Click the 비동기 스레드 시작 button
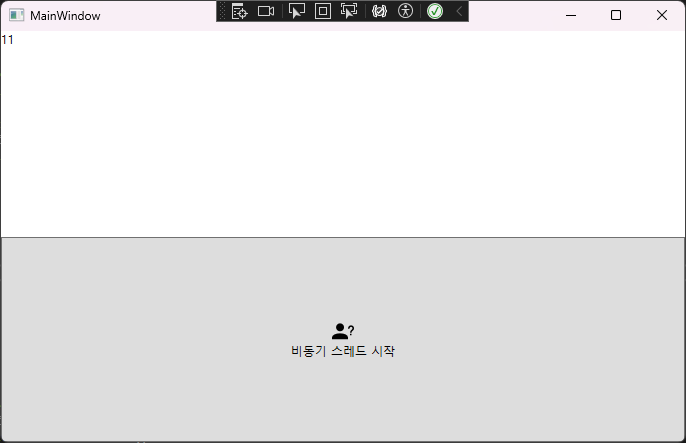The image size is (686, 443). pos(343,340)
